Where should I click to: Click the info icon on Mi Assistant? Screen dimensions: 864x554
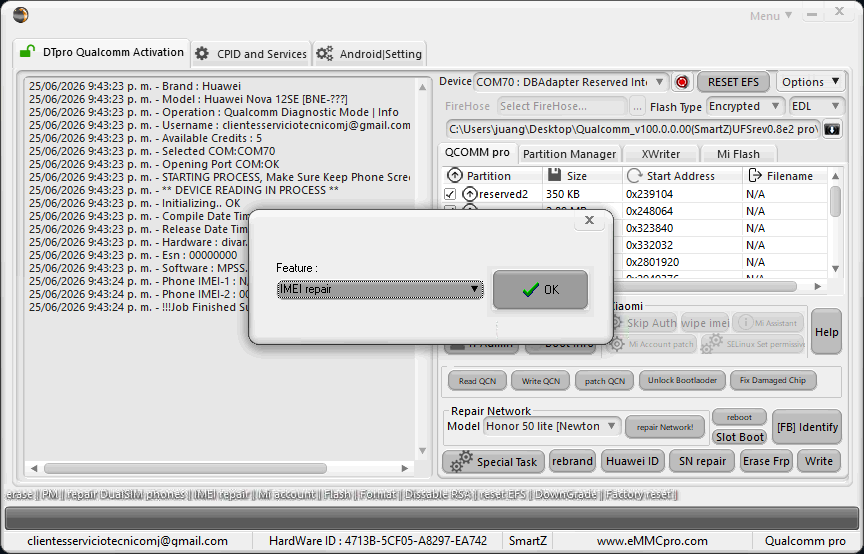click(745, 322)
